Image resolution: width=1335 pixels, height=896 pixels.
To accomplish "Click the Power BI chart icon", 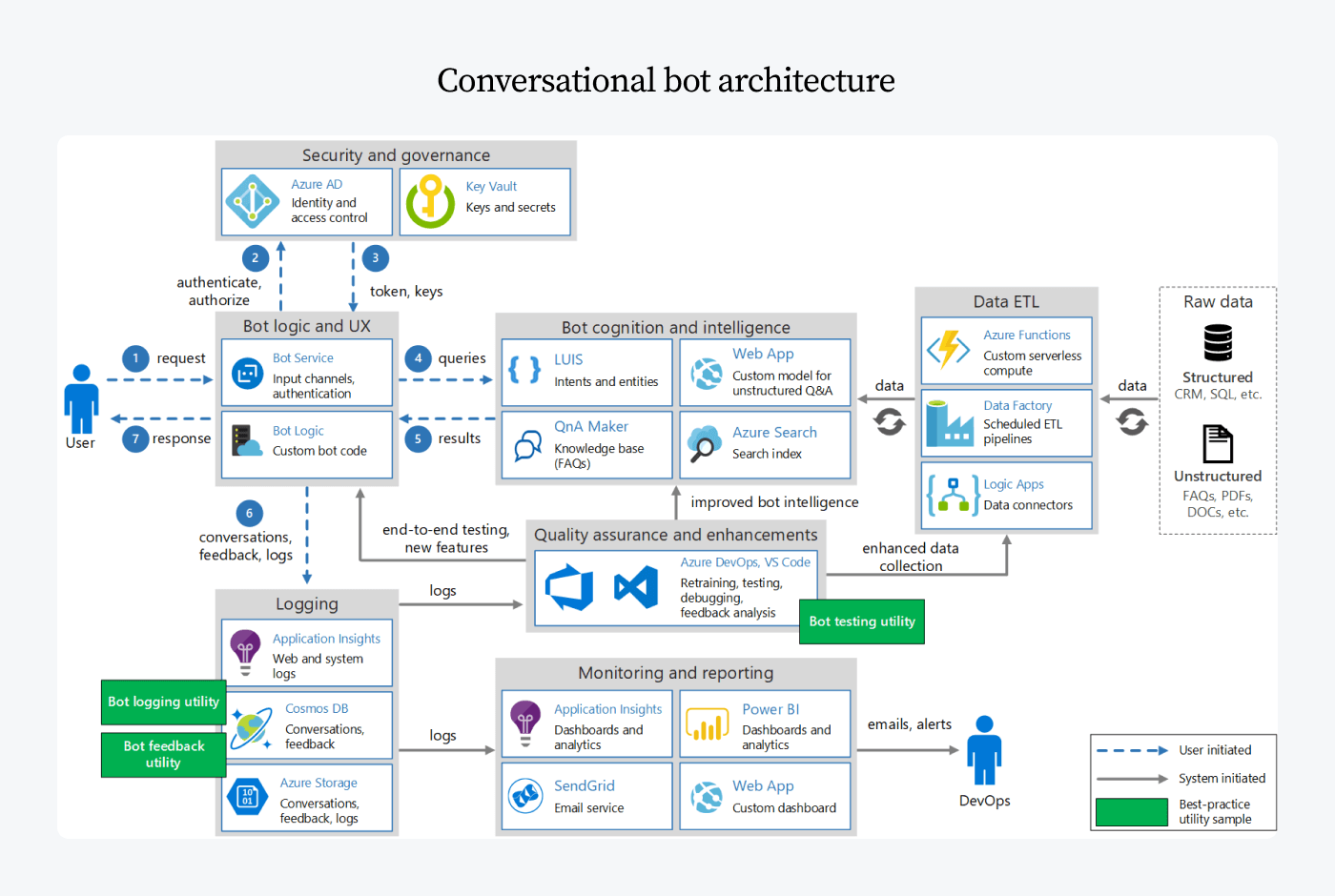I will [708, 724].
